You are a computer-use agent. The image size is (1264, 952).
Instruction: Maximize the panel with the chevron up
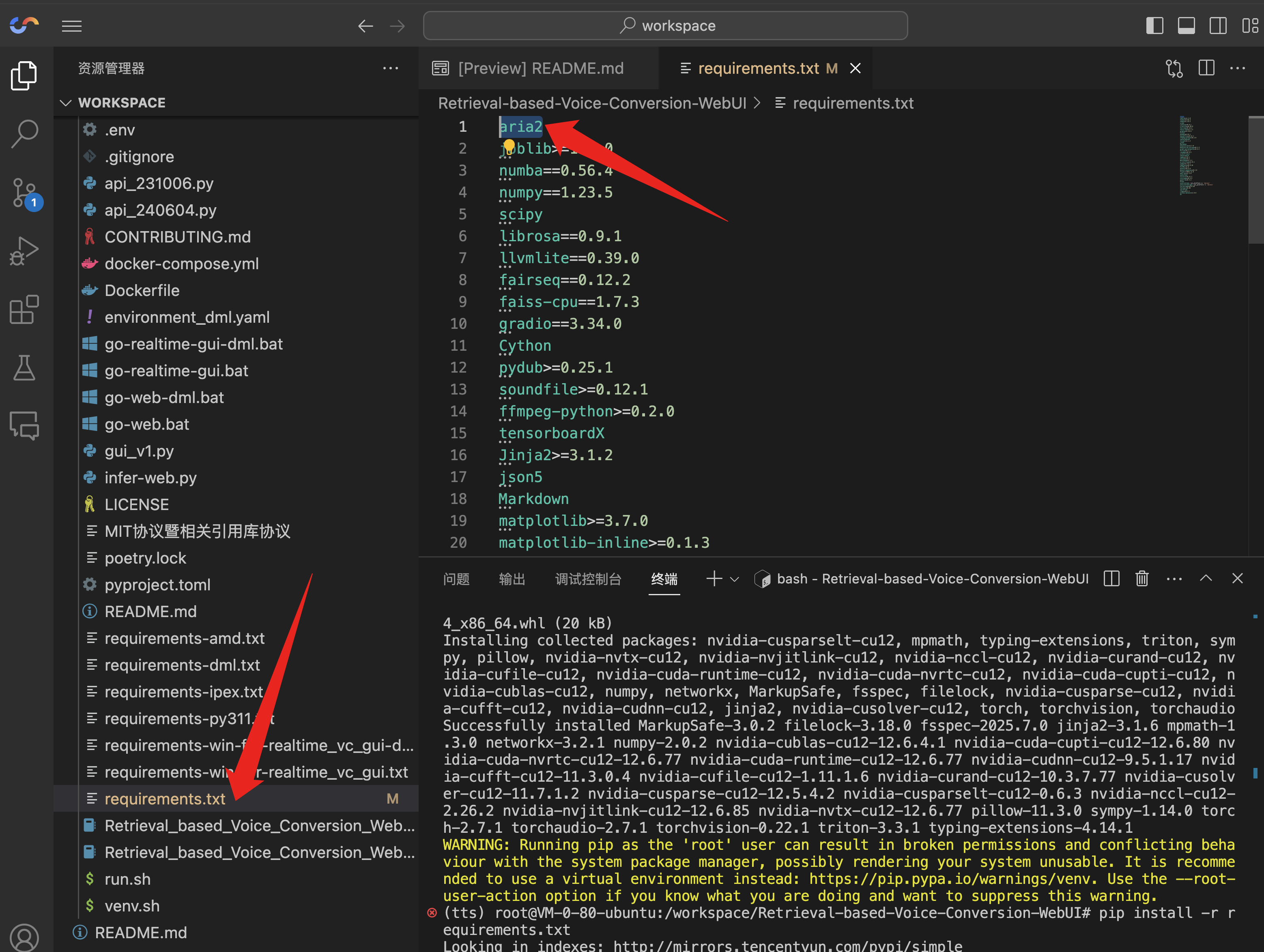point(1206,579)
